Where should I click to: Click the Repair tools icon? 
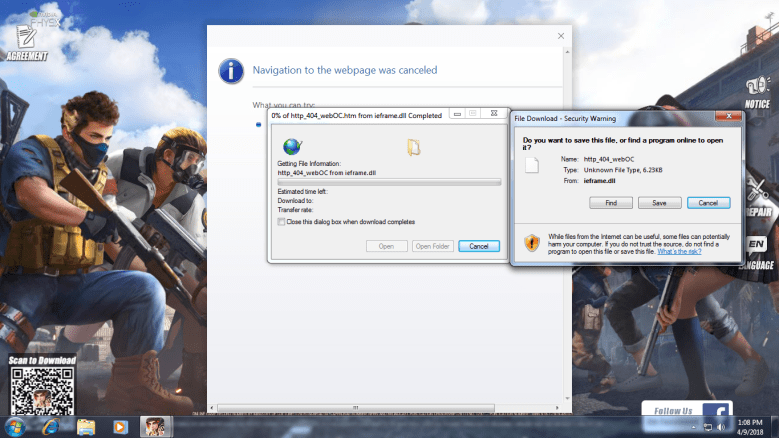[758, 198]
